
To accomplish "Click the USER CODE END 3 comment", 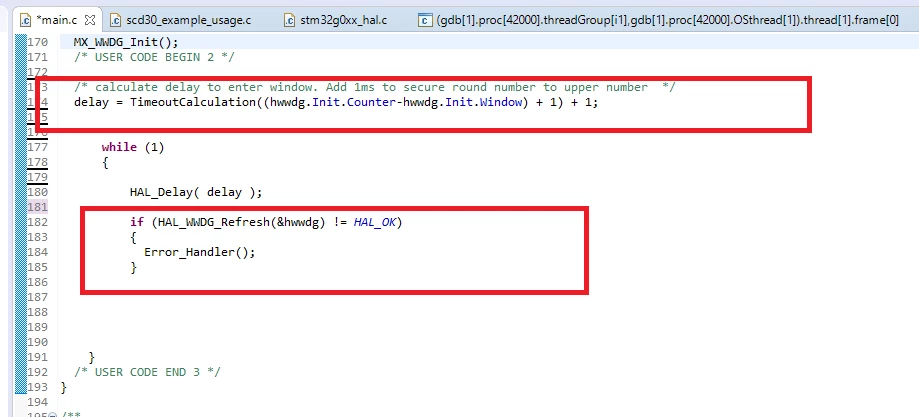I will coord(147,372).
